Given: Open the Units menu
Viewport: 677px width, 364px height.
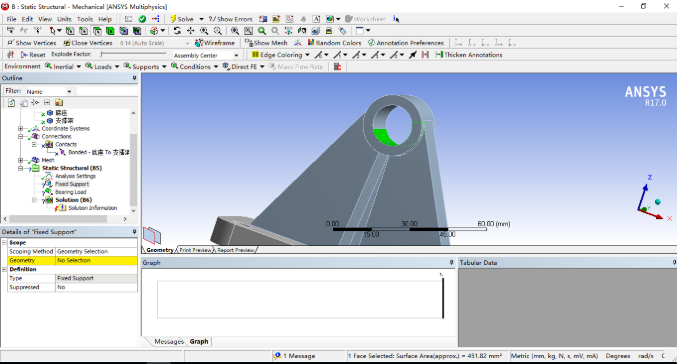Looking at the screenshot, I should click(64, 19).
